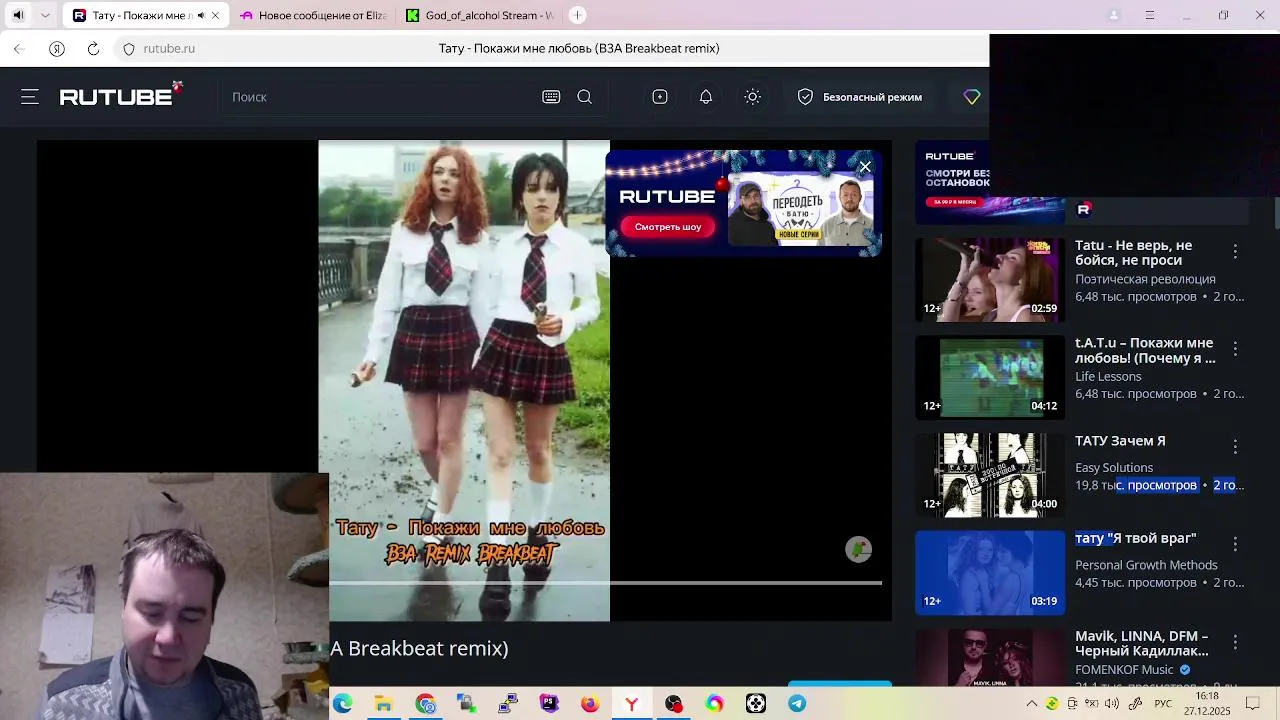The image size is (1280, 720).
Task: Open title тату "Я твой враг"
Action: click(x=1135, y=538)
